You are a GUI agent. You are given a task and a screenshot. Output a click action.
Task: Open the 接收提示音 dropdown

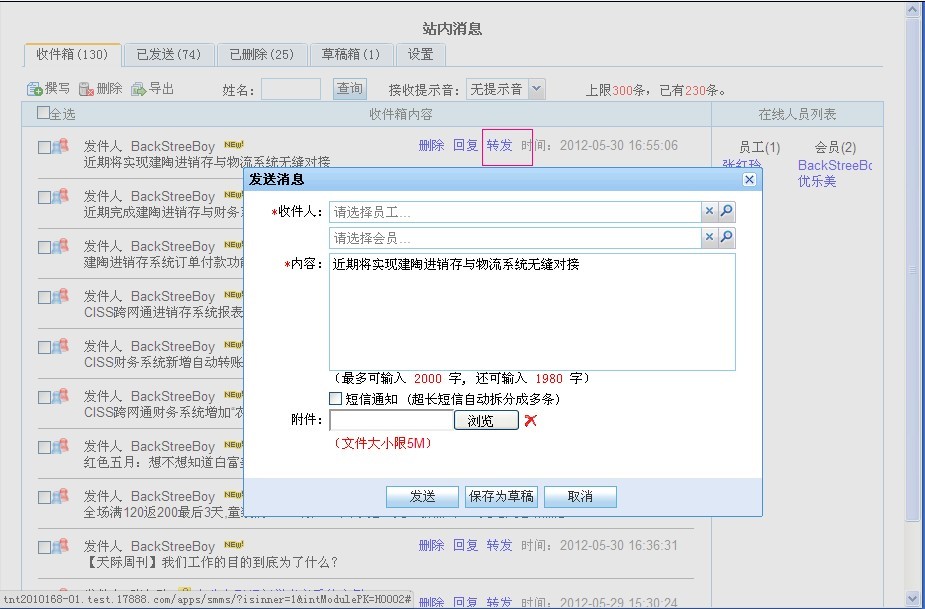[536, 89]
